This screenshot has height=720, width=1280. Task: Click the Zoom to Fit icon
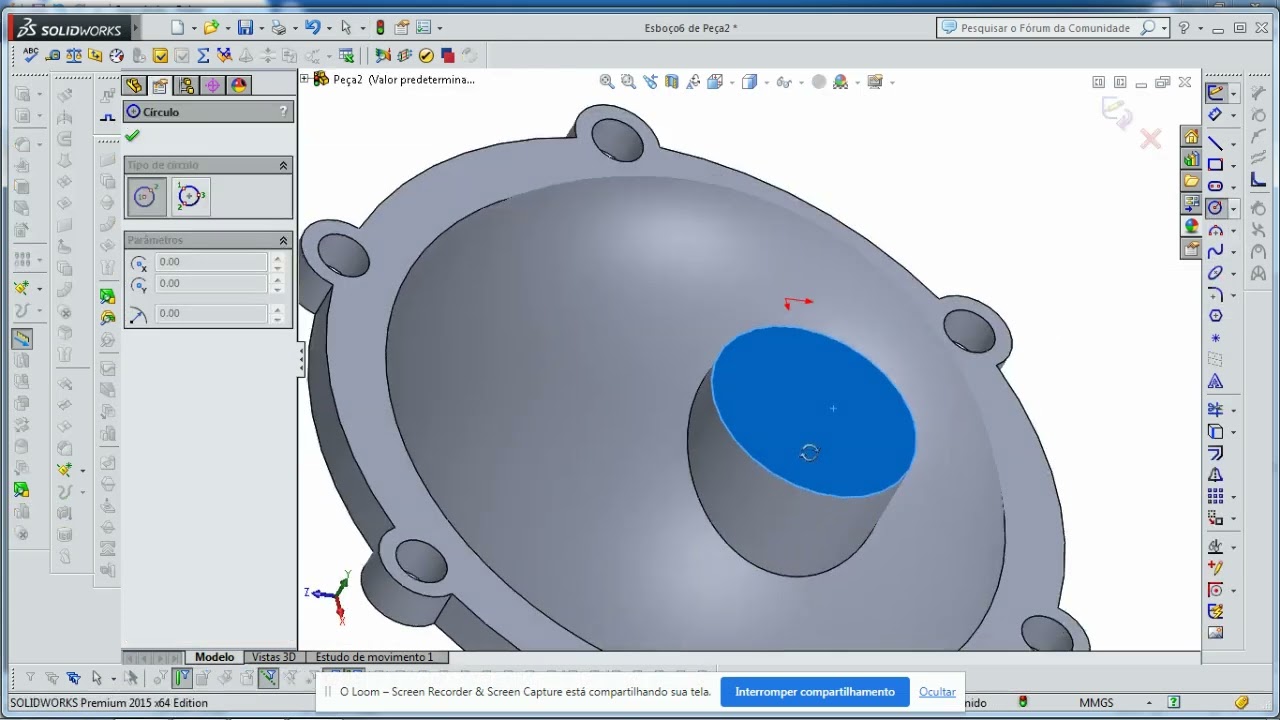pos(607,82)
